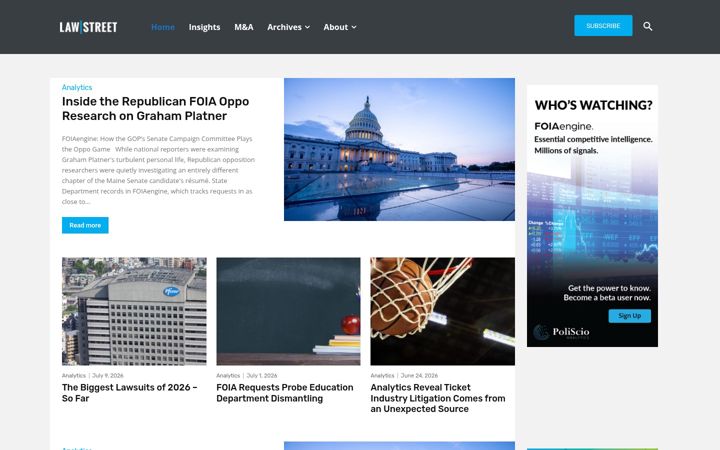Click the featured article excerpt paragraph
Image resolution: width=720 pixels, height=450 pixels.
coord(158,170)
